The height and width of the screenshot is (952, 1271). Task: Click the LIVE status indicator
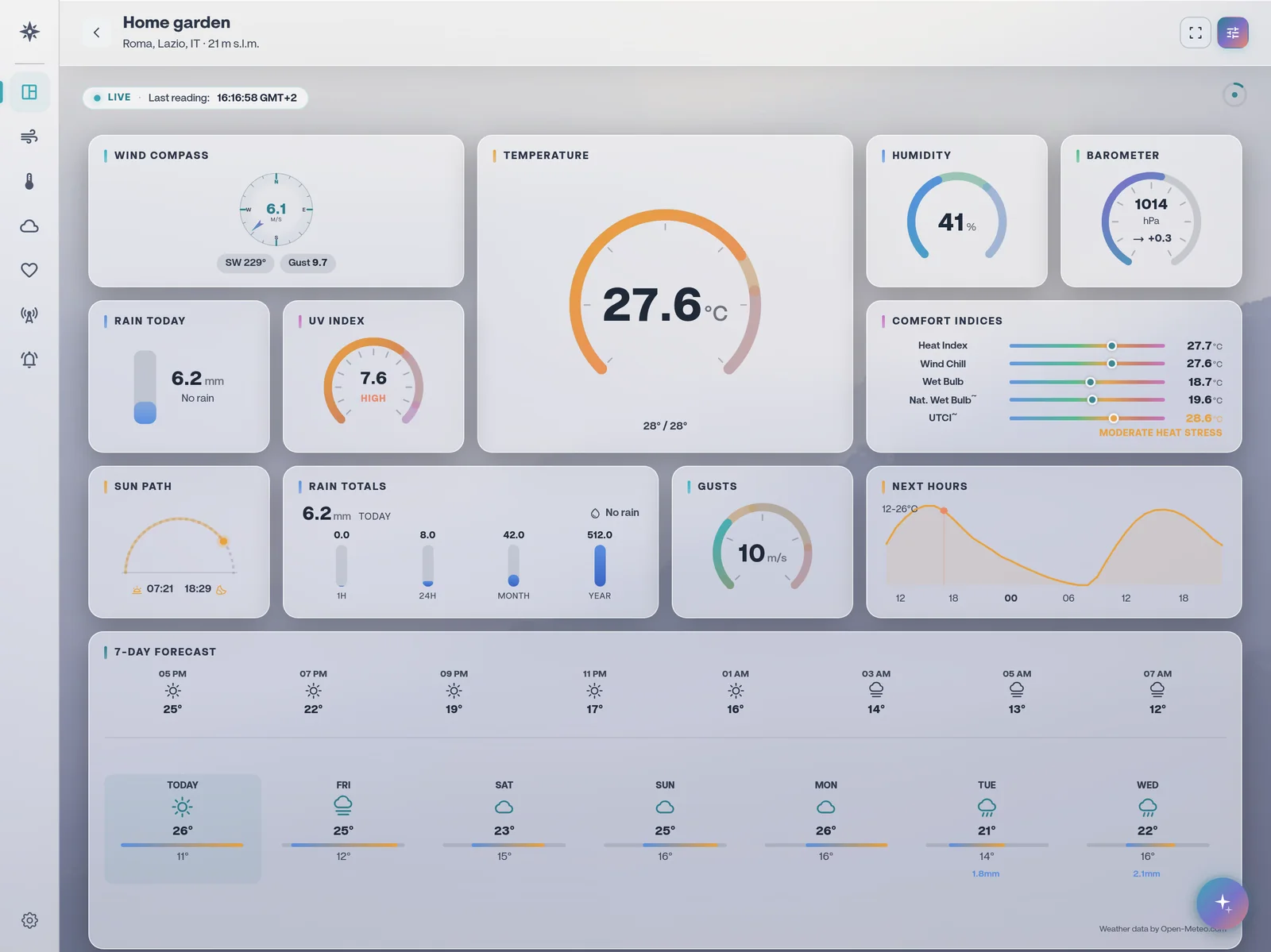point(112,98)
